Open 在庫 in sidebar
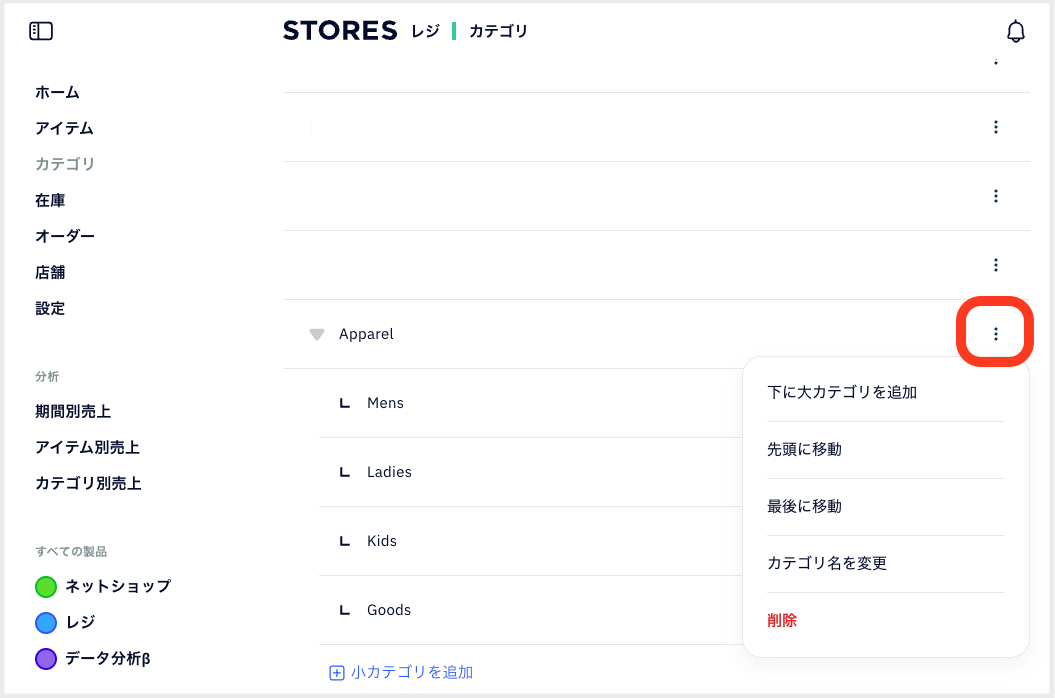The height and width of the screenshot is (698, 1055). pos(50,200)
